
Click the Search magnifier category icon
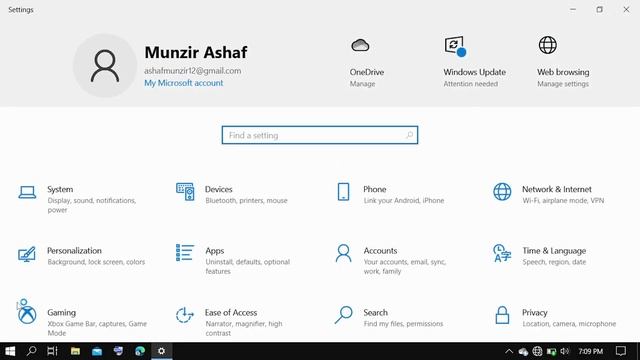(x=343, y=315)
